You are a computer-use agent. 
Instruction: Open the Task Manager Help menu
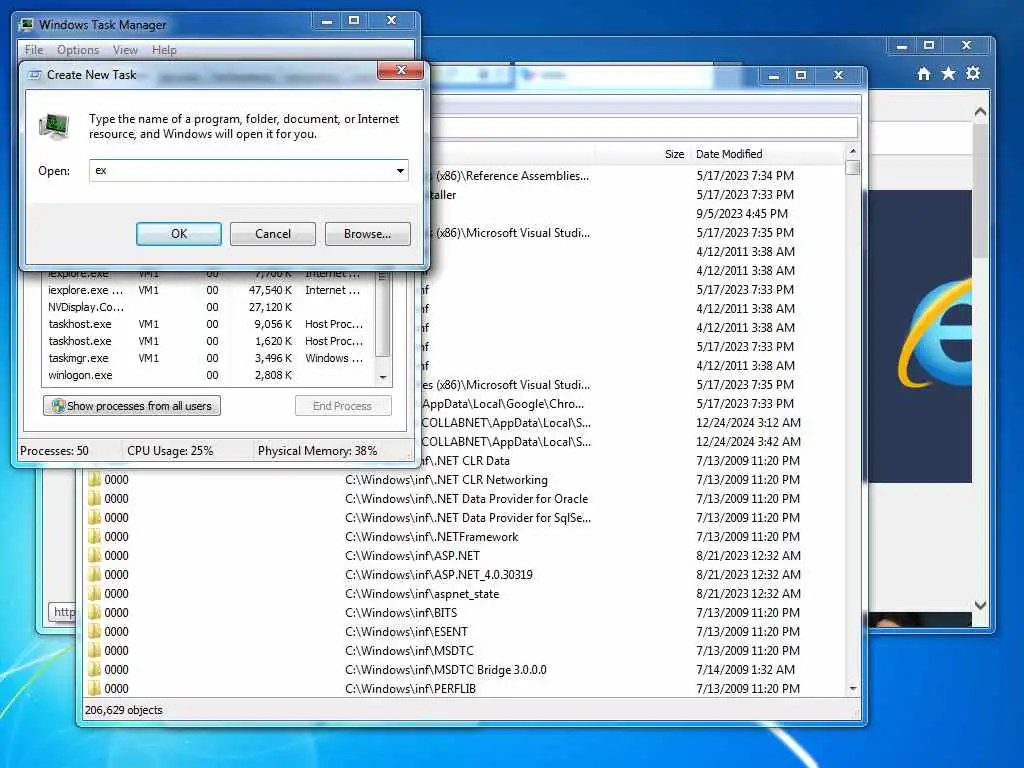(164, 50)
